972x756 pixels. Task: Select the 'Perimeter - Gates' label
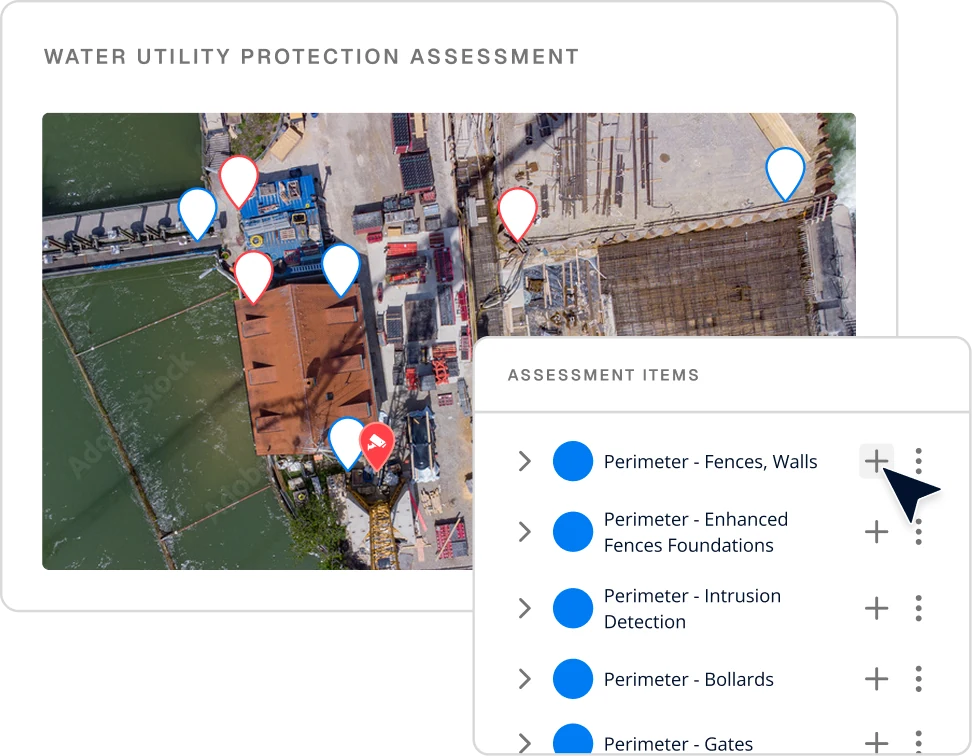coord(678,744)
